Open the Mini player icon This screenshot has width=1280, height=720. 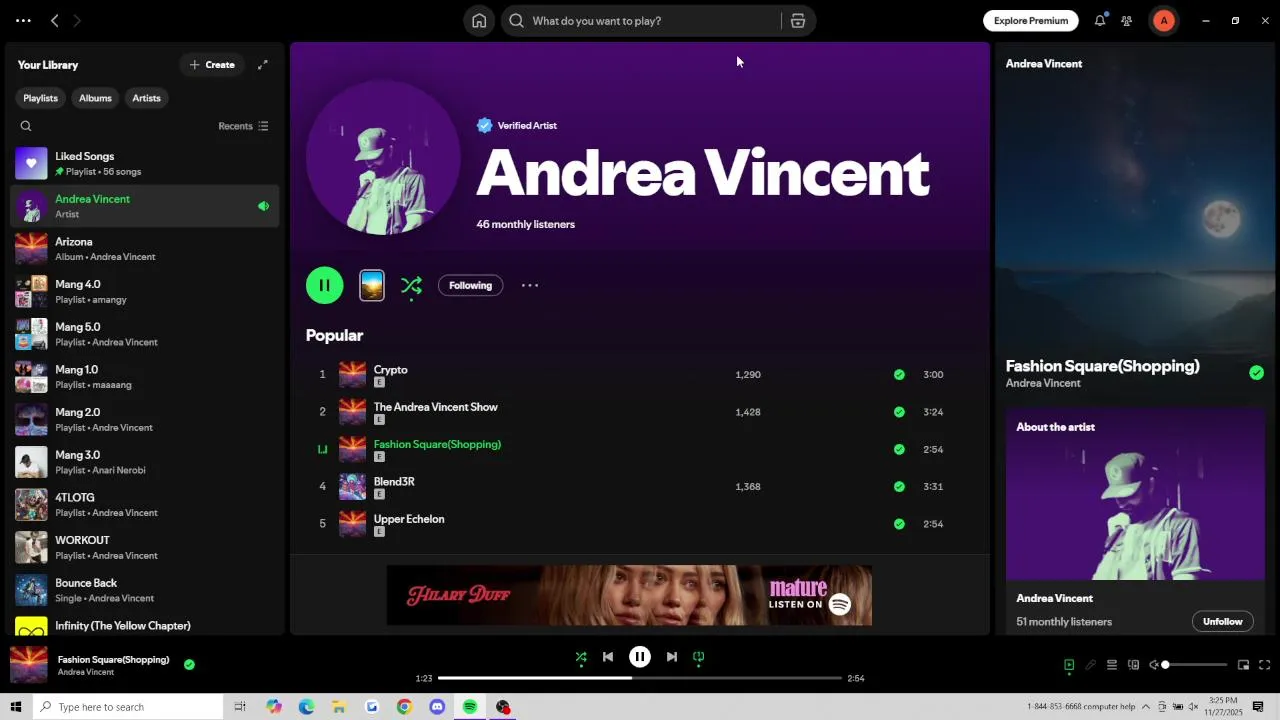pos(1243,665)
